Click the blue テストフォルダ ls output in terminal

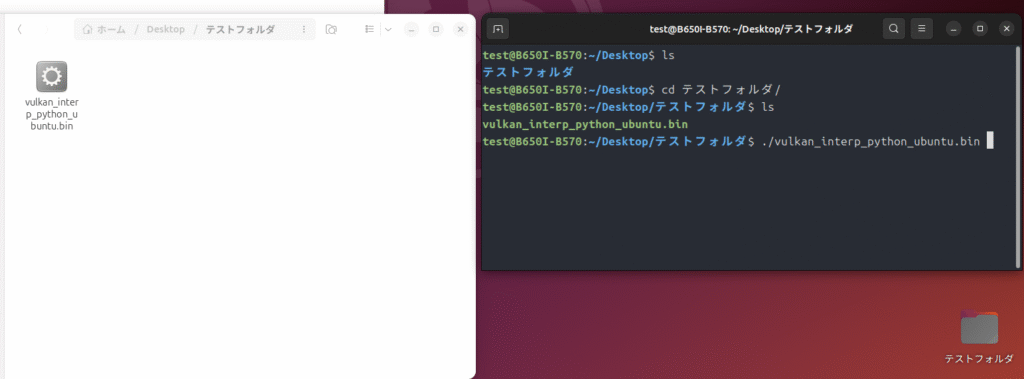coord(528,73)
